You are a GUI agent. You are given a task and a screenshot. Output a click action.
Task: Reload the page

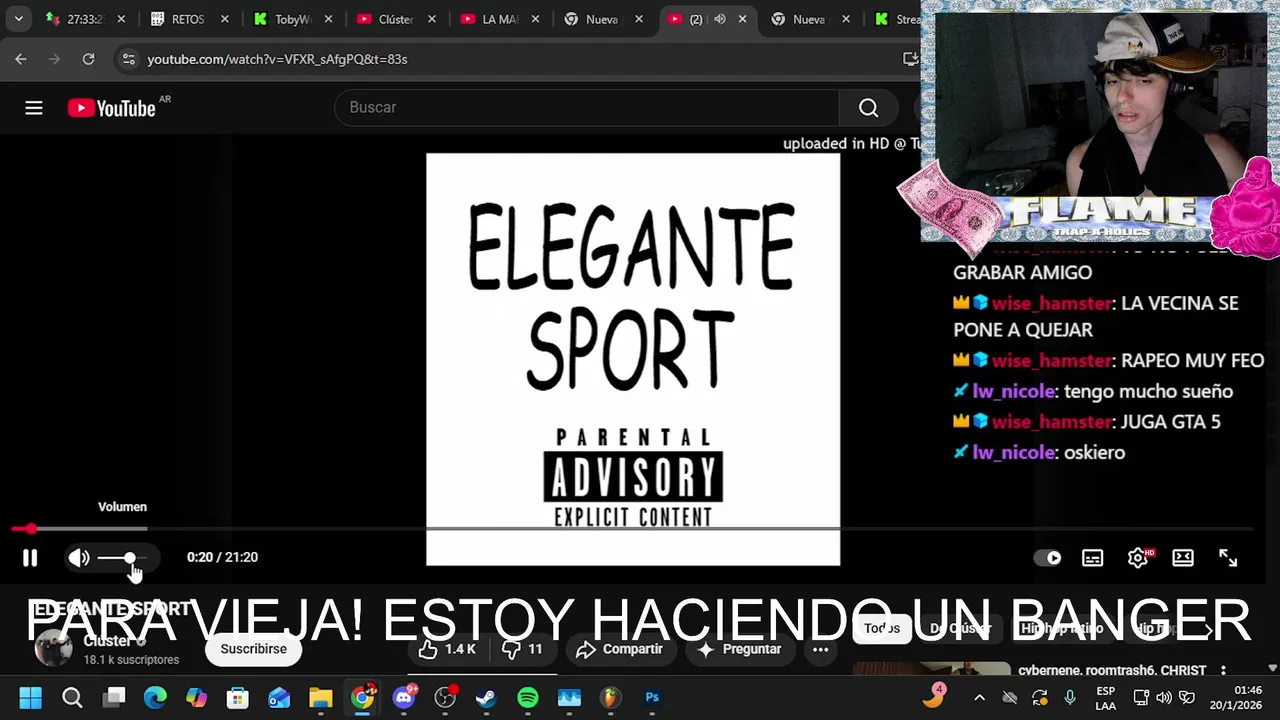(x=88, y=59)
